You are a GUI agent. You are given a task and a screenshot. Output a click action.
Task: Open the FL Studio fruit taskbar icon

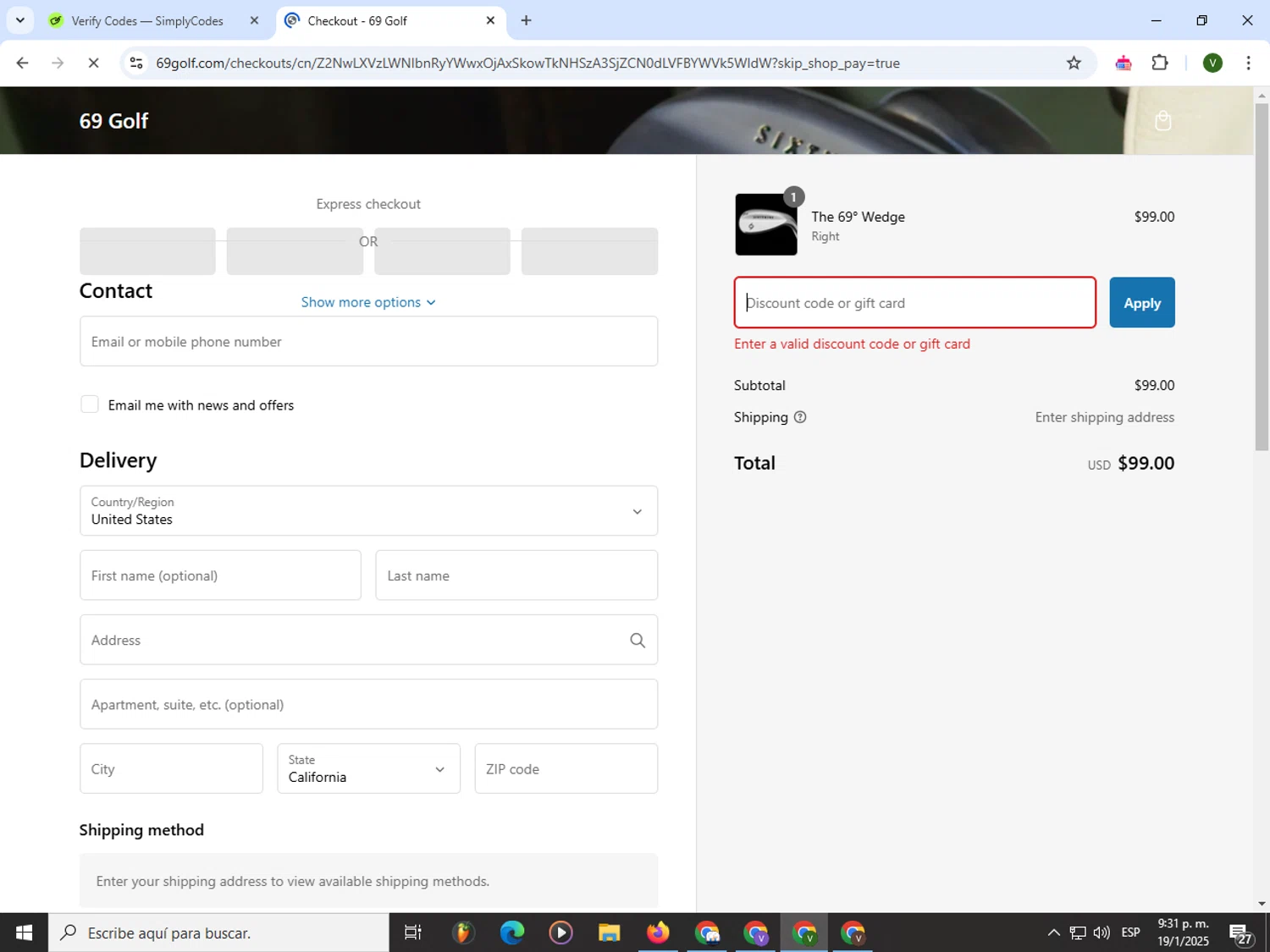coord(462,933)
